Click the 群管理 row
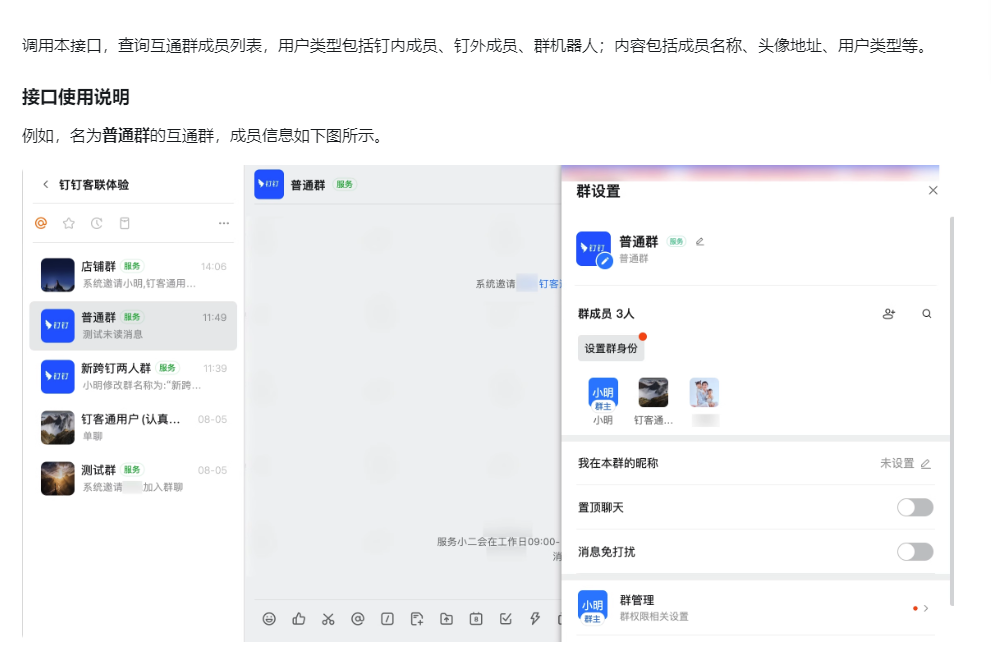Image resolution: width=991 pixels, height=667 pixels. coord(755,608)
